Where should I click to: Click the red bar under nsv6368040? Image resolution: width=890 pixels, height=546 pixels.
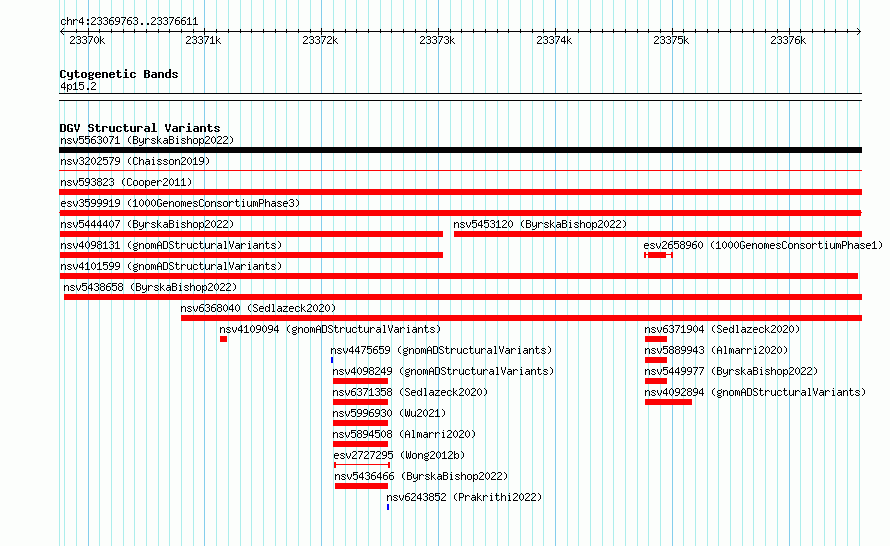point(521,318)
